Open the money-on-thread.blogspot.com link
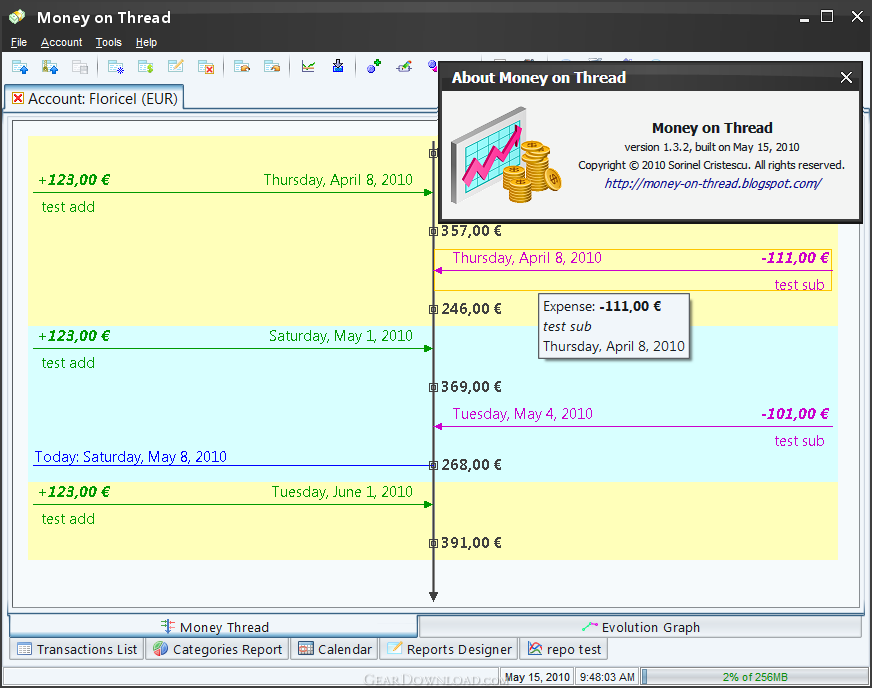 point(712,183)
